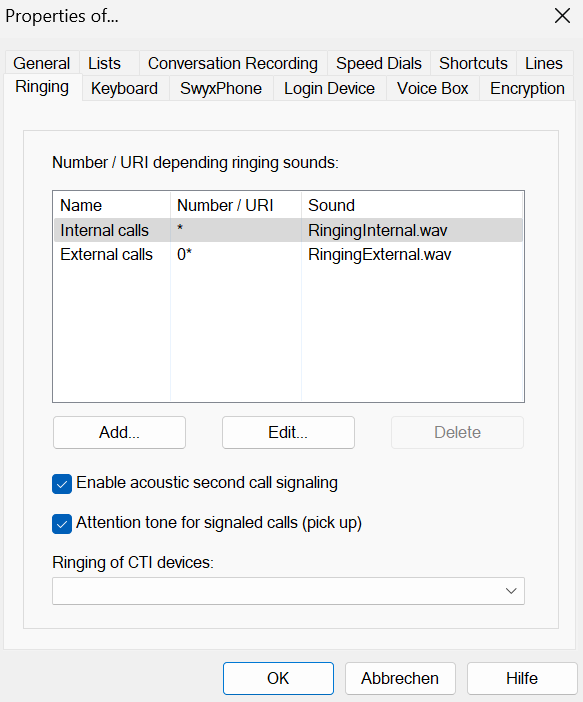Uncheck Attention tone for signaled calls

click(x=62, y=524)
